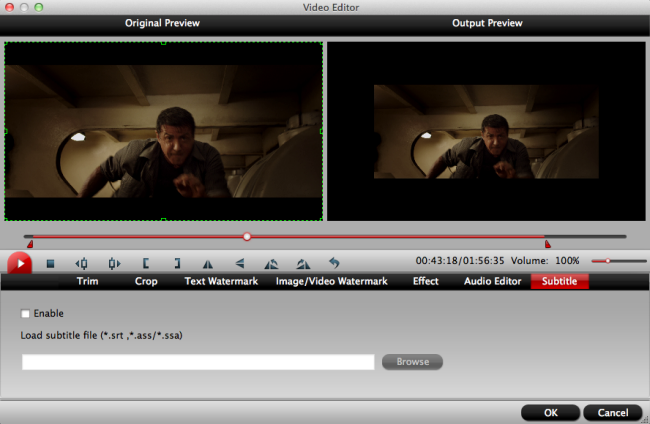Open the Trim tab

click(x=87, y=281)
